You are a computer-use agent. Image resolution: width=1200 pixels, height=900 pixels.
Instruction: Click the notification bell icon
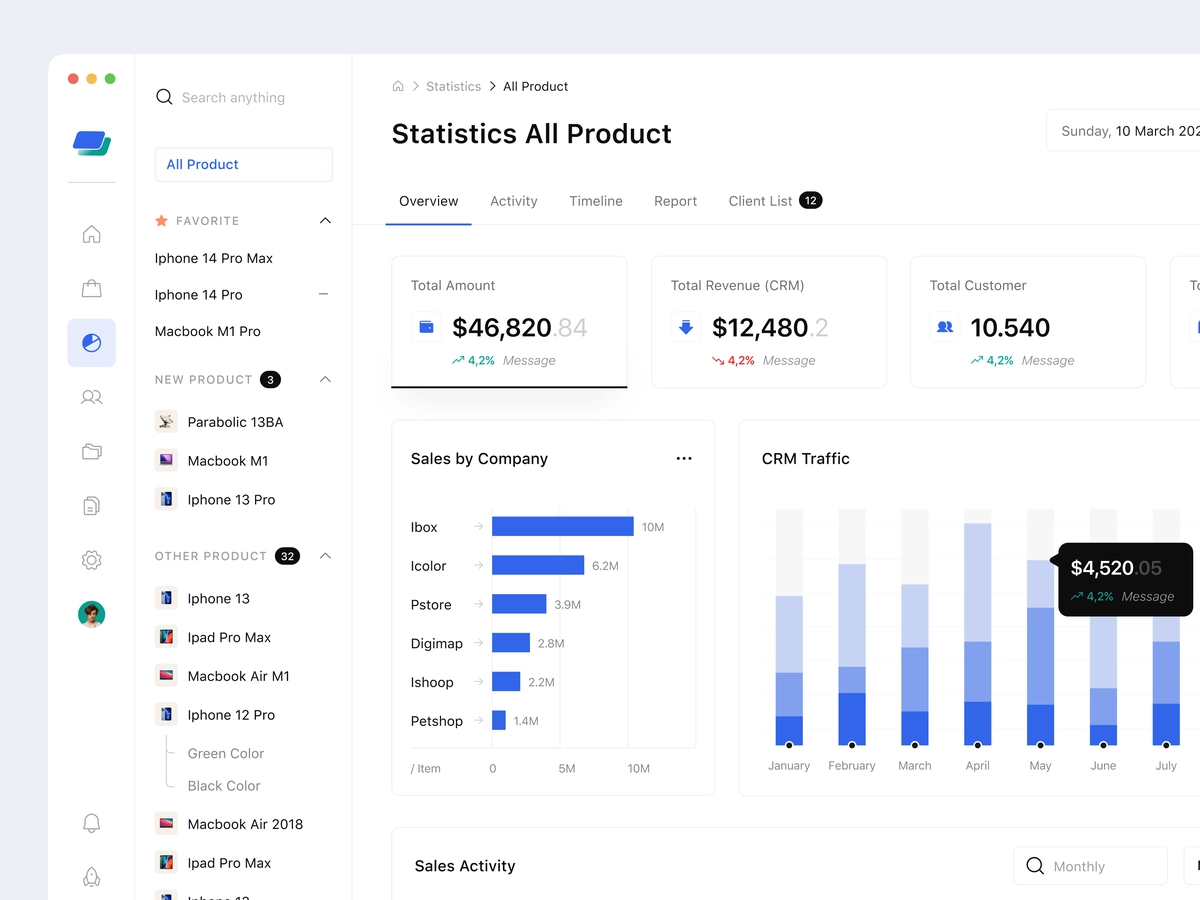pyautogui.click(x=91, y=823)
